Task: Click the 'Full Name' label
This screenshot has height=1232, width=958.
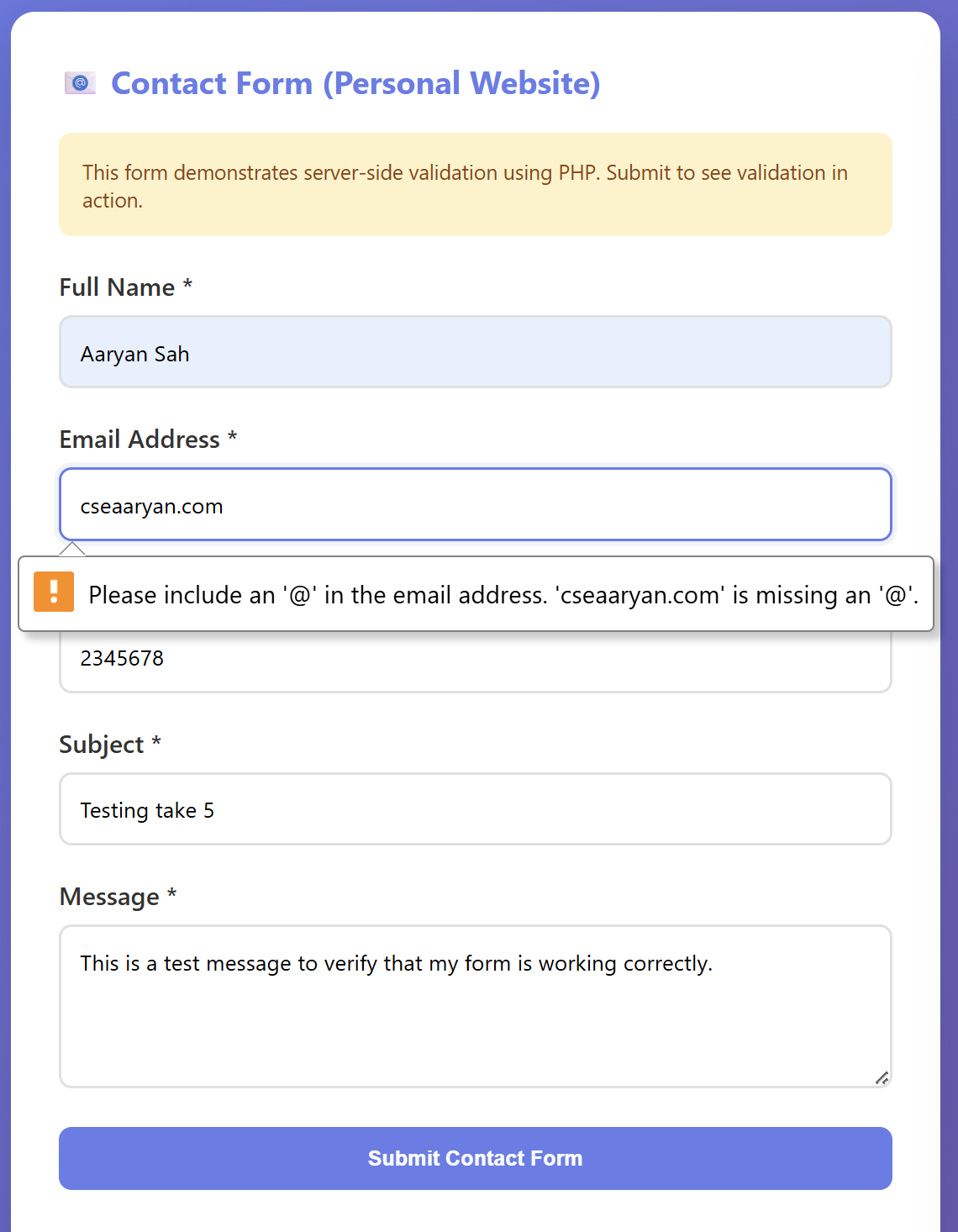Action: coord(116,287)
